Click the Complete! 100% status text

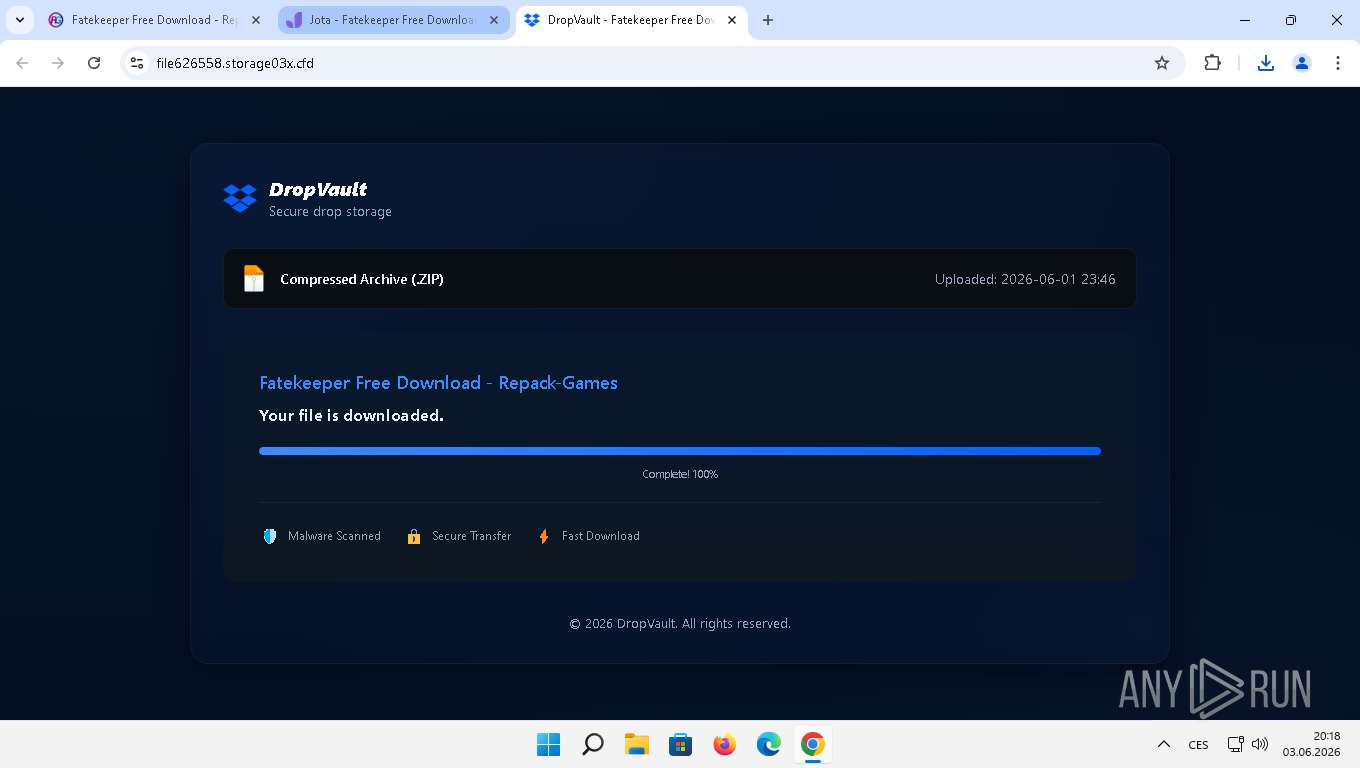[680, 474]
